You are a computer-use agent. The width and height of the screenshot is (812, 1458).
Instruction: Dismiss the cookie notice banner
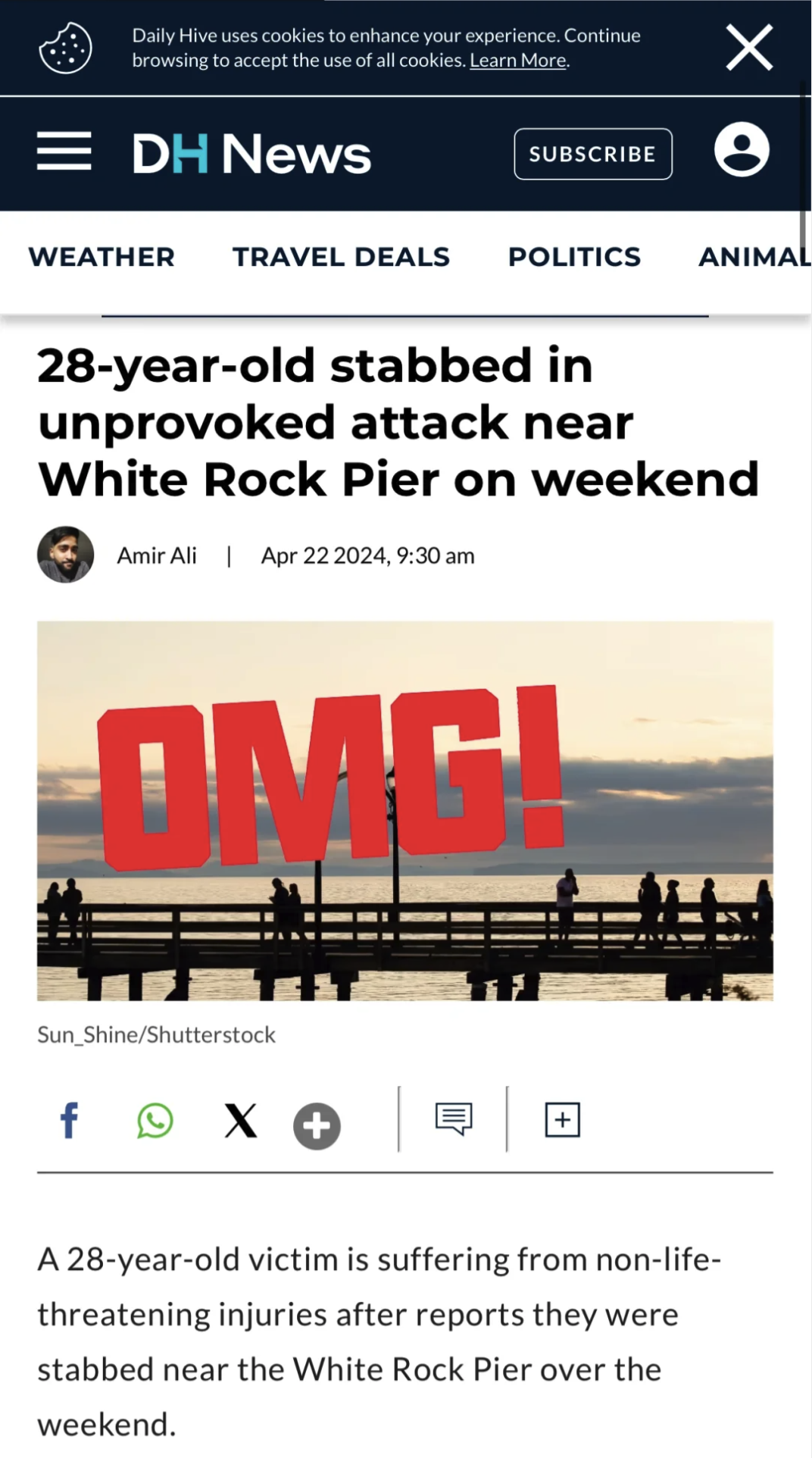[x=749, y=48]
